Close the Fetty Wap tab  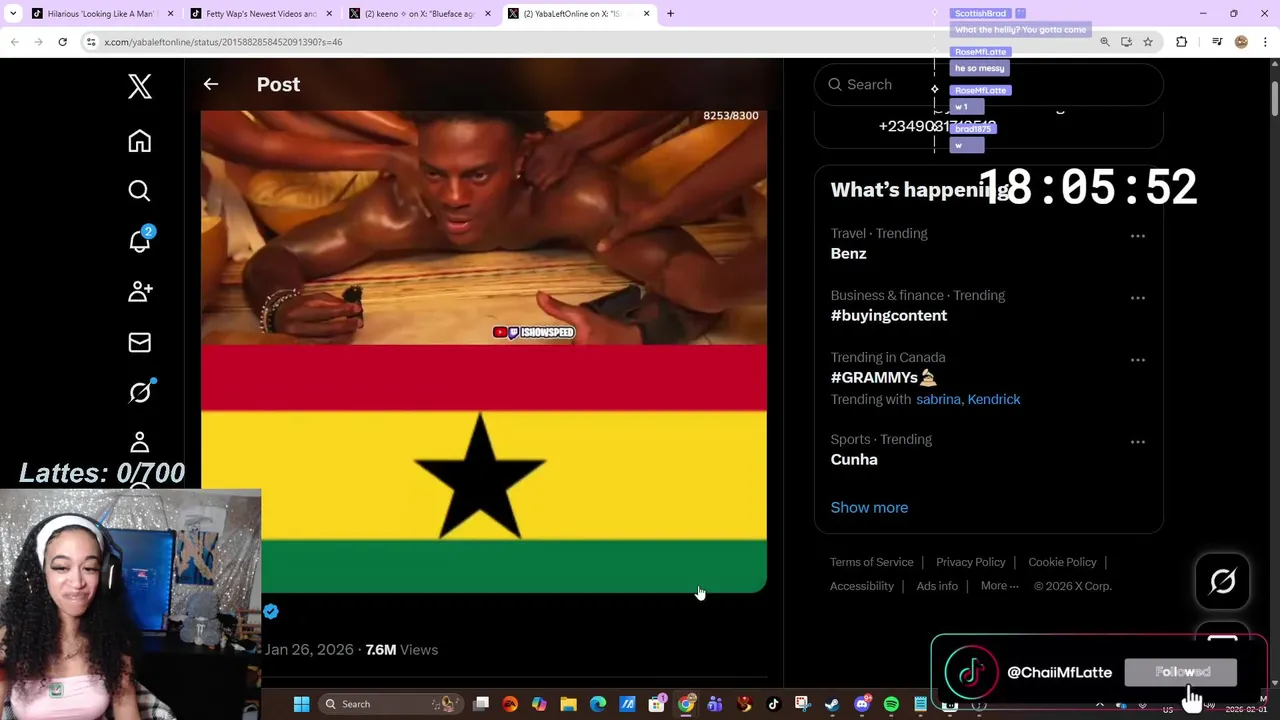pyautogui.click(x=329, y=14)
